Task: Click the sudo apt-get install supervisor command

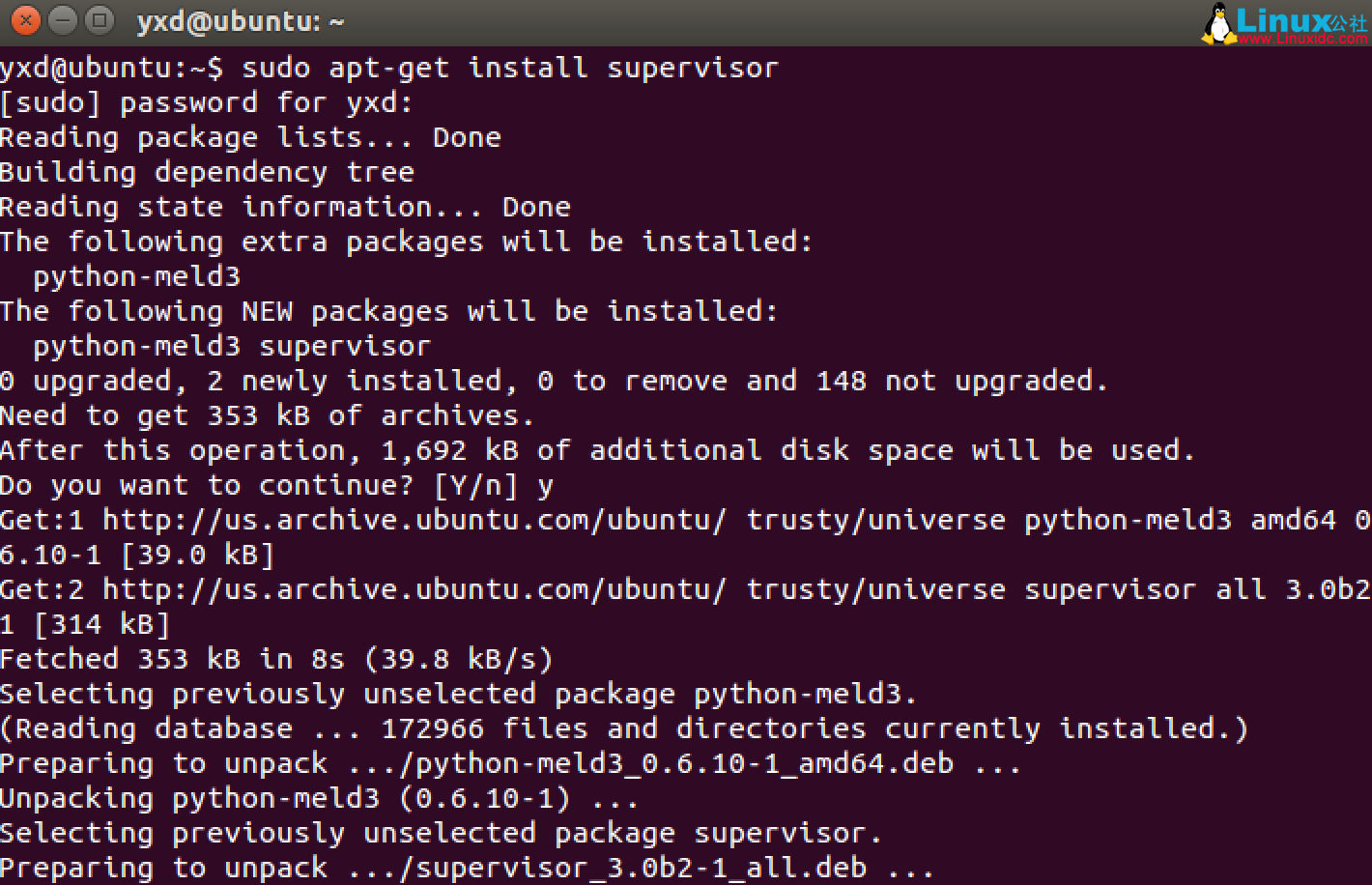Action: pos(509,68)
